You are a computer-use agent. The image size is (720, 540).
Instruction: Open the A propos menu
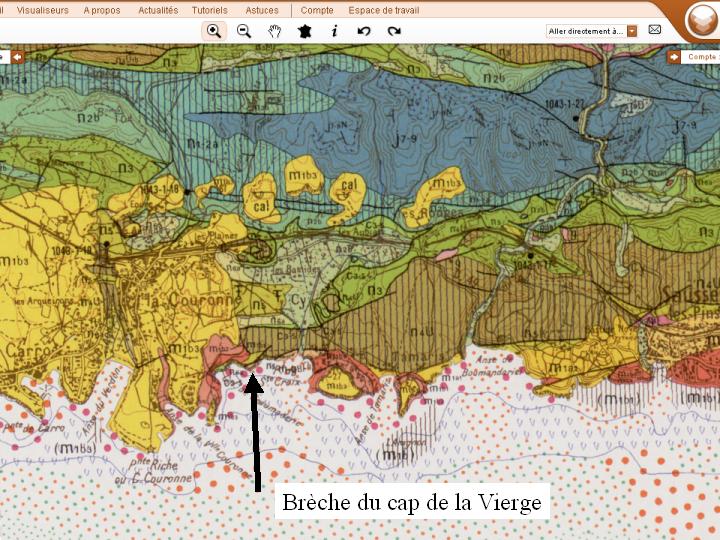click(100, 9)
